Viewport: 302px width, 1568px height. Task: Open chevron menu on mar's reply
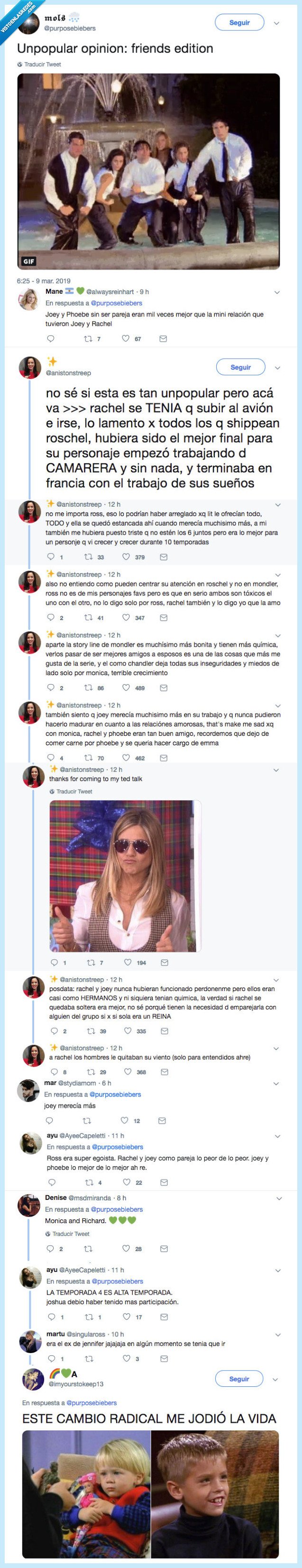[276, 1084]
